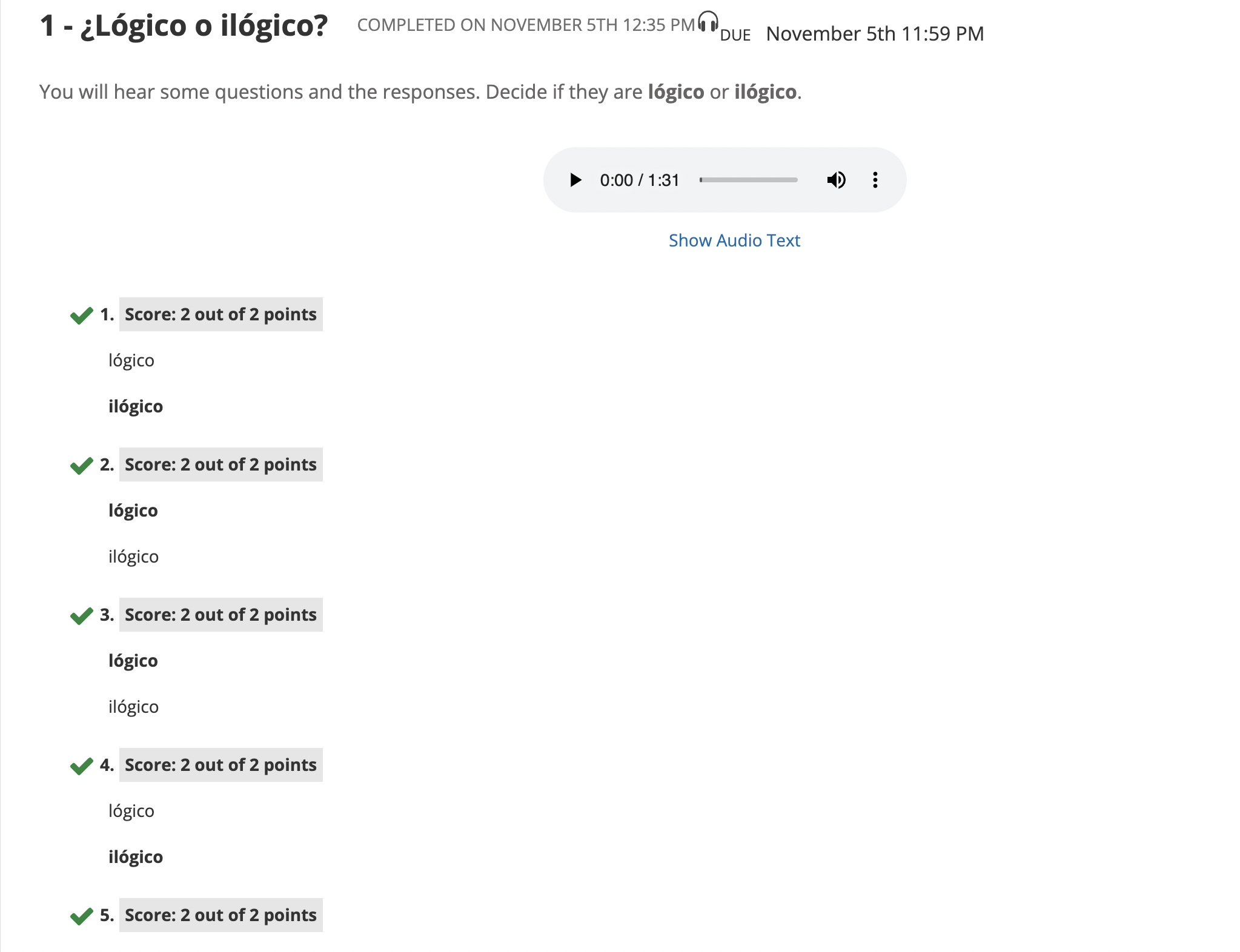
Task: Click green checkmark beside question 4
Action: click(x=82, y=765)
